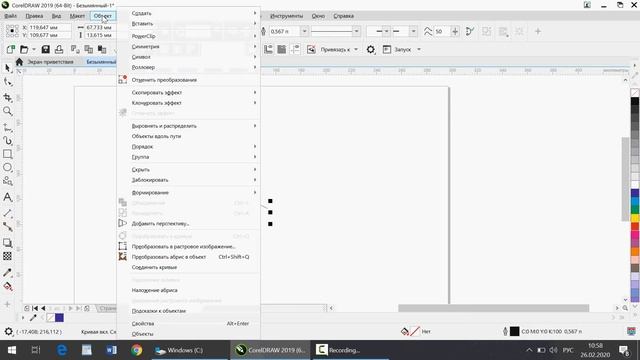Expand the Формирование submenu

(x=189, y=193)
